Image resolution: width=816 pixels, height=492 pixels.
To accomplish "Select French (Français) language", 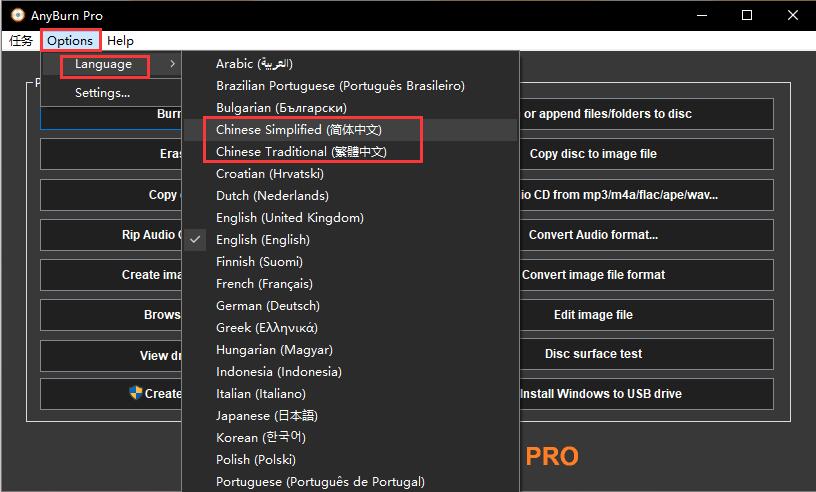I will (350, 284).
